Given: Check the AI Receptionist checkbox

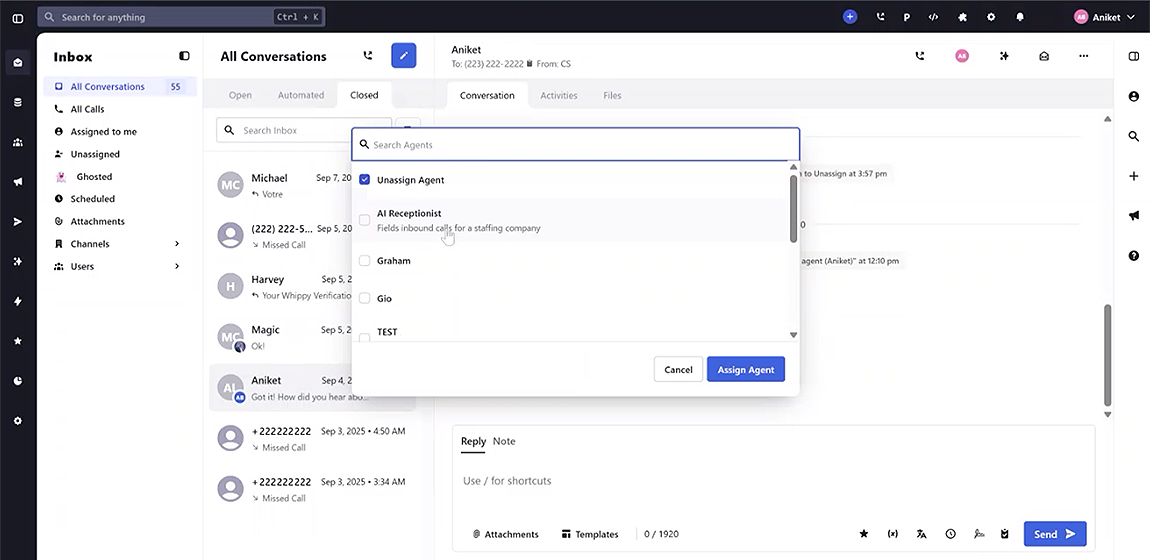Looking at the screenshot, I should 365,220.
